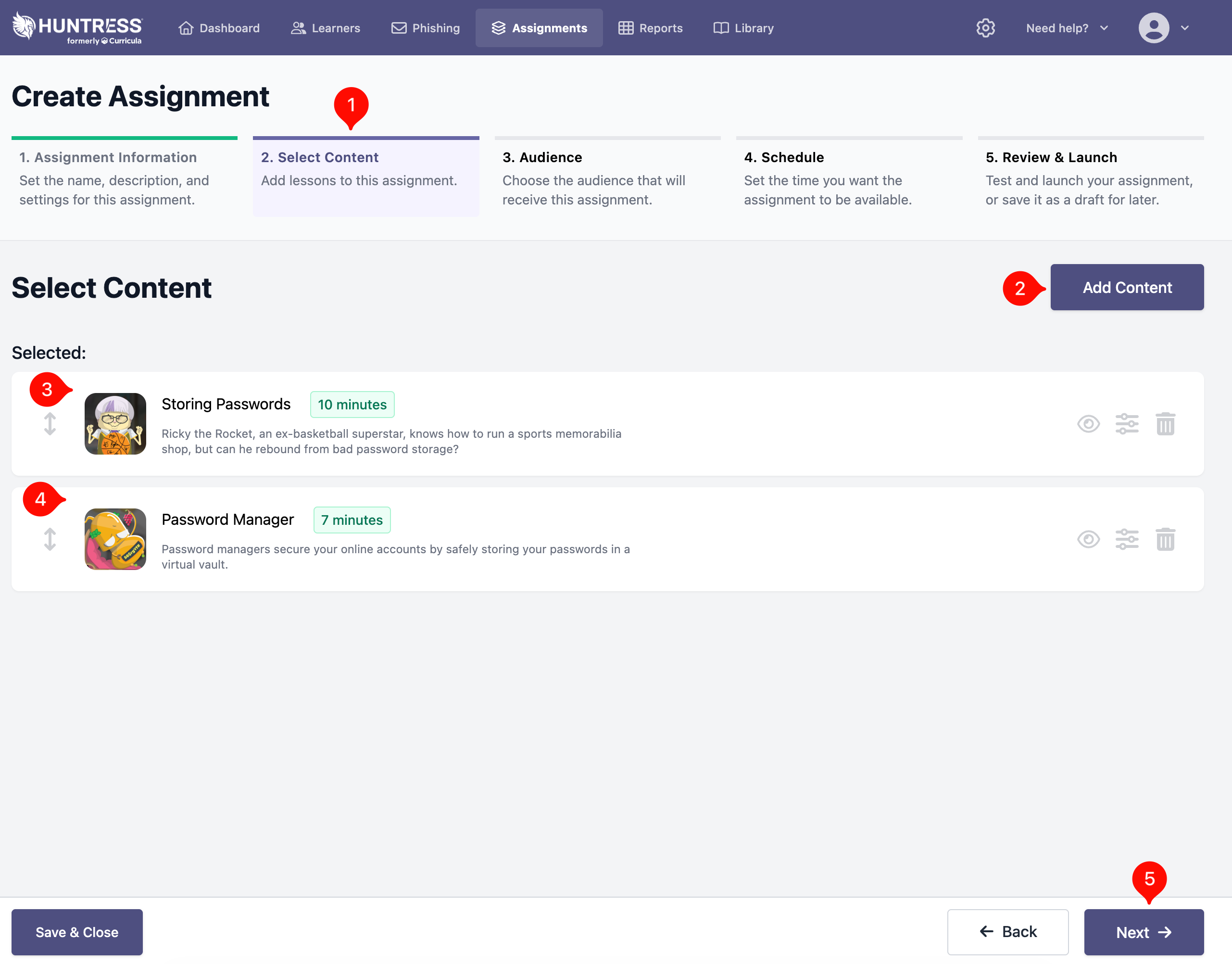This screenshot has width=1232, height=964.
Task: Click step 1 Assignment Information progress bar
Action: [124, 138]
